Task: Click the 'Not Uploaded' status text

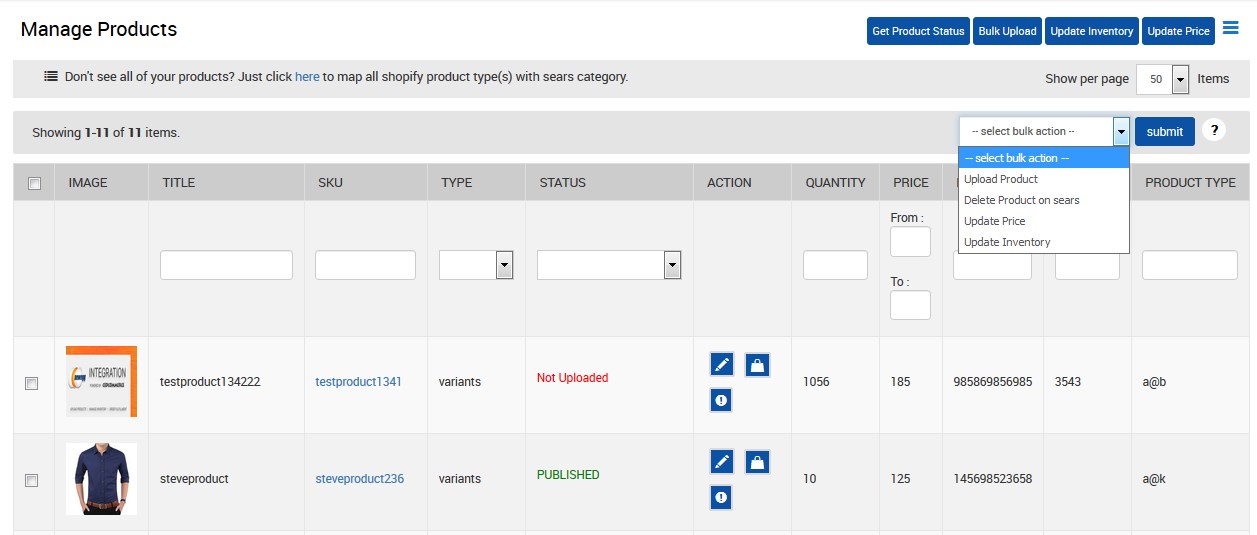Action: coord(572,378)
